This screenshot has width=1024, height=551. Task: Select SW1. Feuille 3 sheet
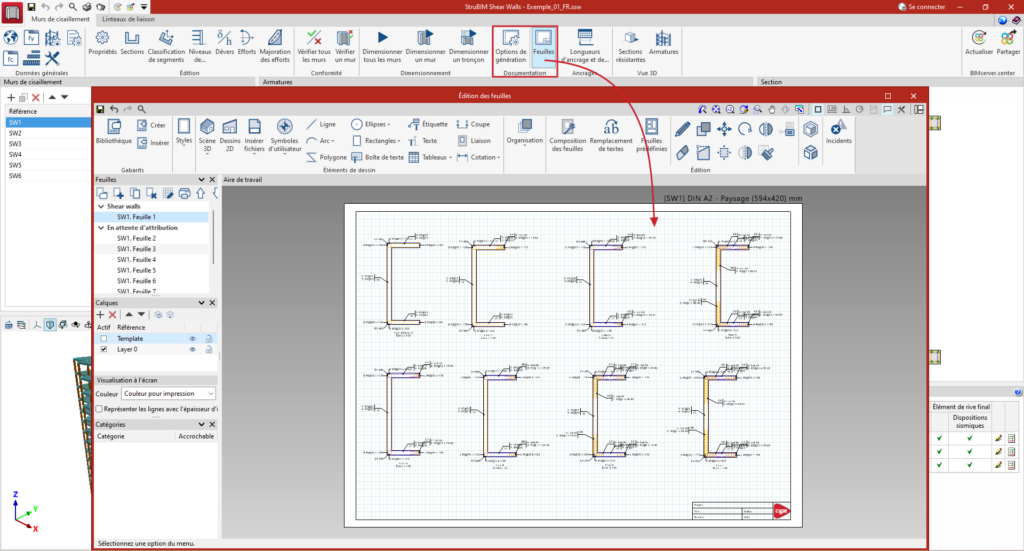pos(136,249)
